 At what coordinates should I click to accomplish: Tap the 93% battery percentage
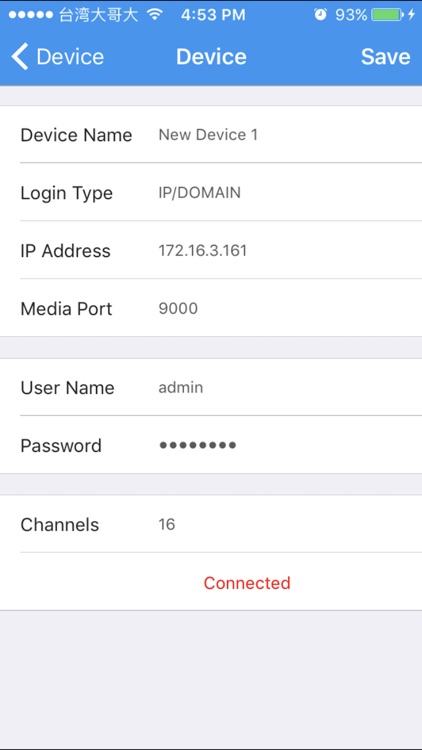(351, 15)
